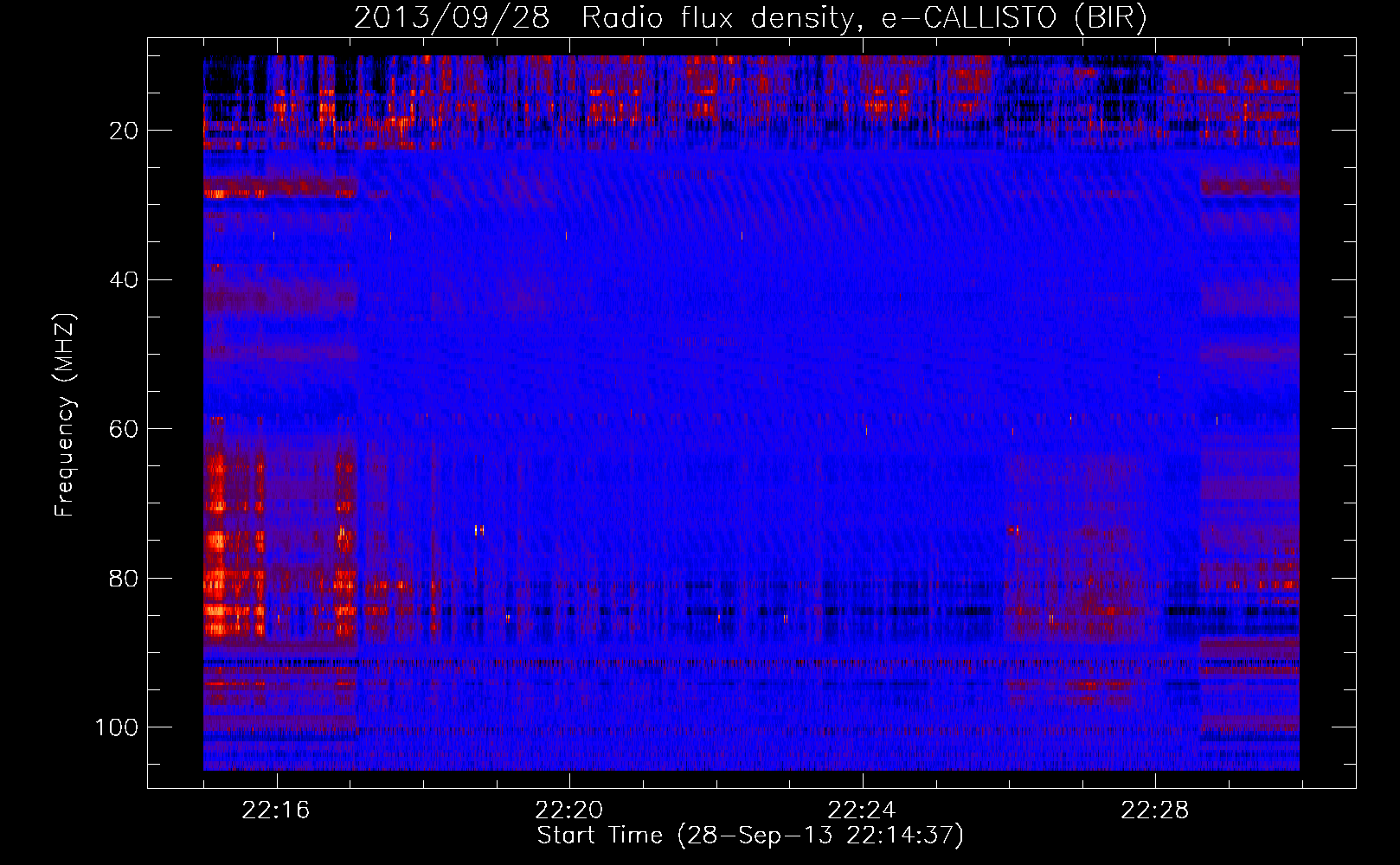Click the 'Frequency (MHZ)' axis label
1400x865 pixels.
(65, 414)
